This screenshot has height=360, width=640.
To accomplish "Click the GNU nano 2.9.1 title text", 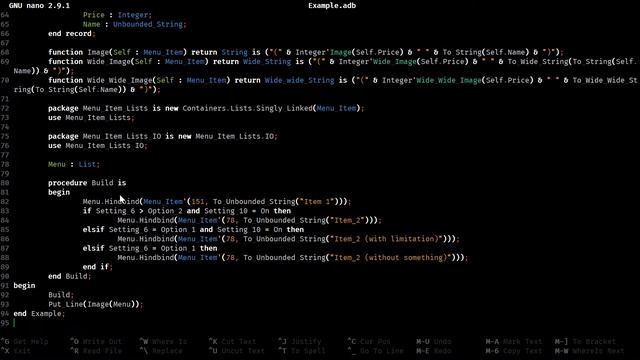I will 39,6.
